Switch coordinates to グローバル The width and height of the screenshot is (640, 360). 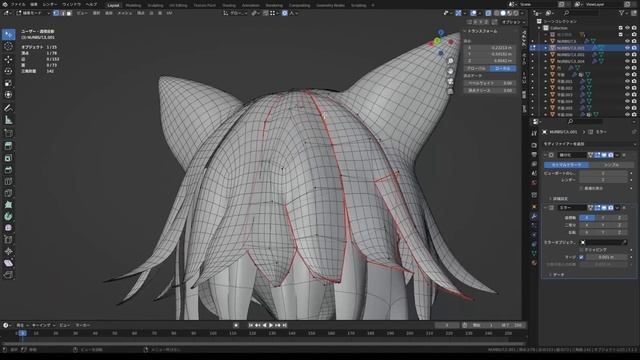point(476,69)
